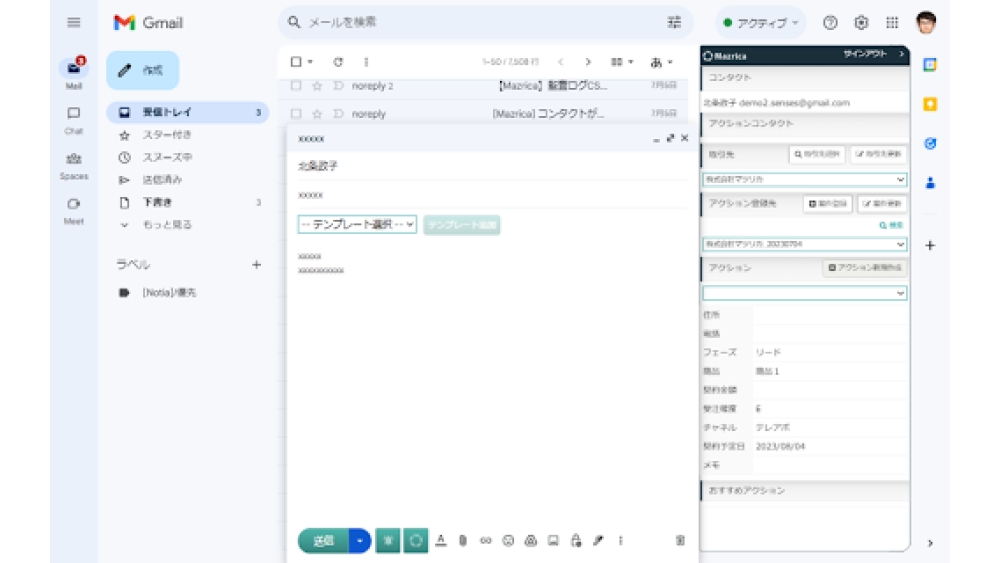
Task: Open Spaces in the left rail
Action: click(x=74, y=165)
